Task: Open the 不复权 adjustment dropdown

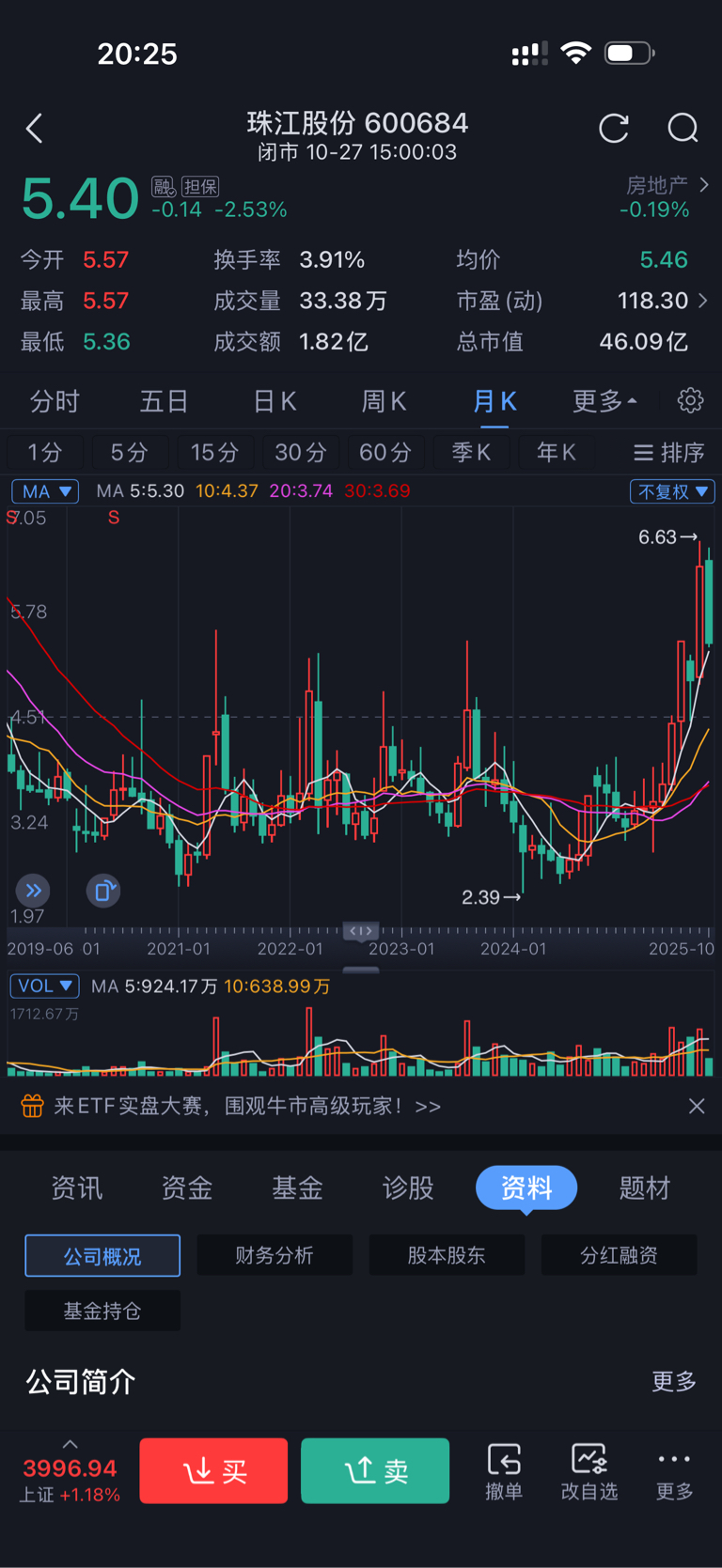Action: 672,491
